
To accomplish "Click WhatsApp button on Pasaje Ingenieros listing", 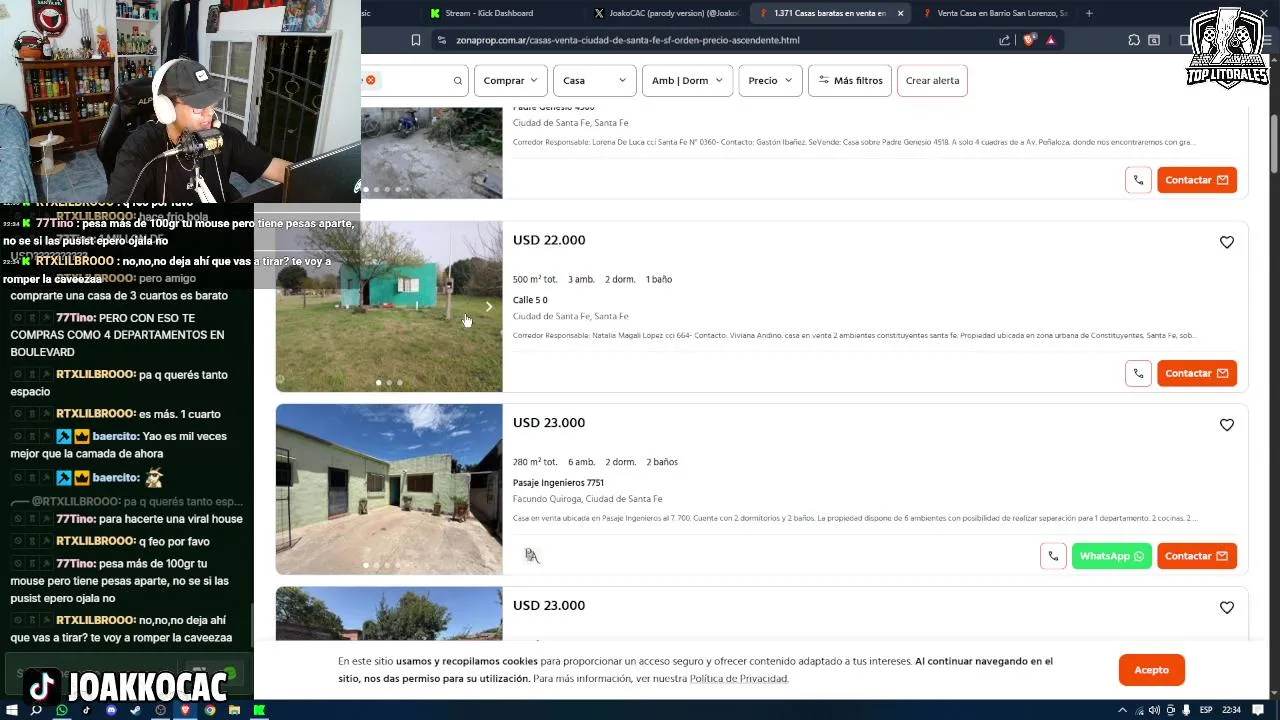I will [1112, 556].
